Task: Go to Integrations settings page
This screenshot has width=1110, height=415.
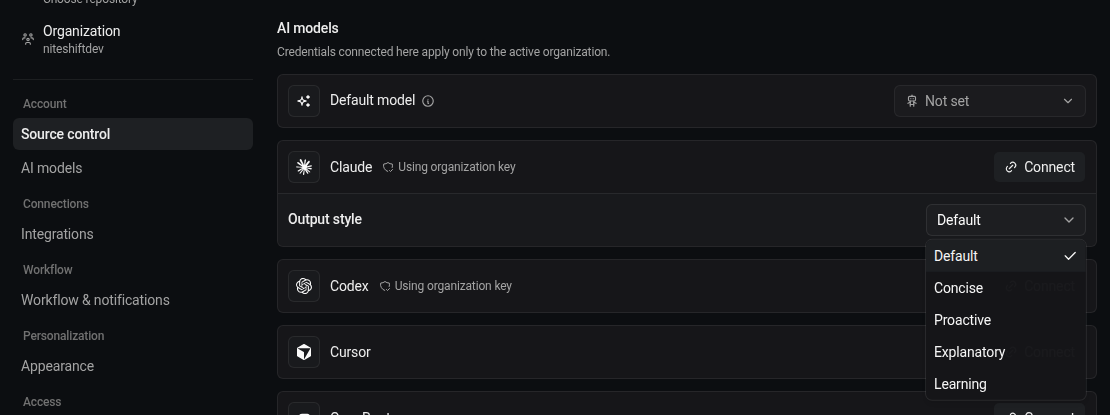Action: pyautogui.click(x=57, y=234)
